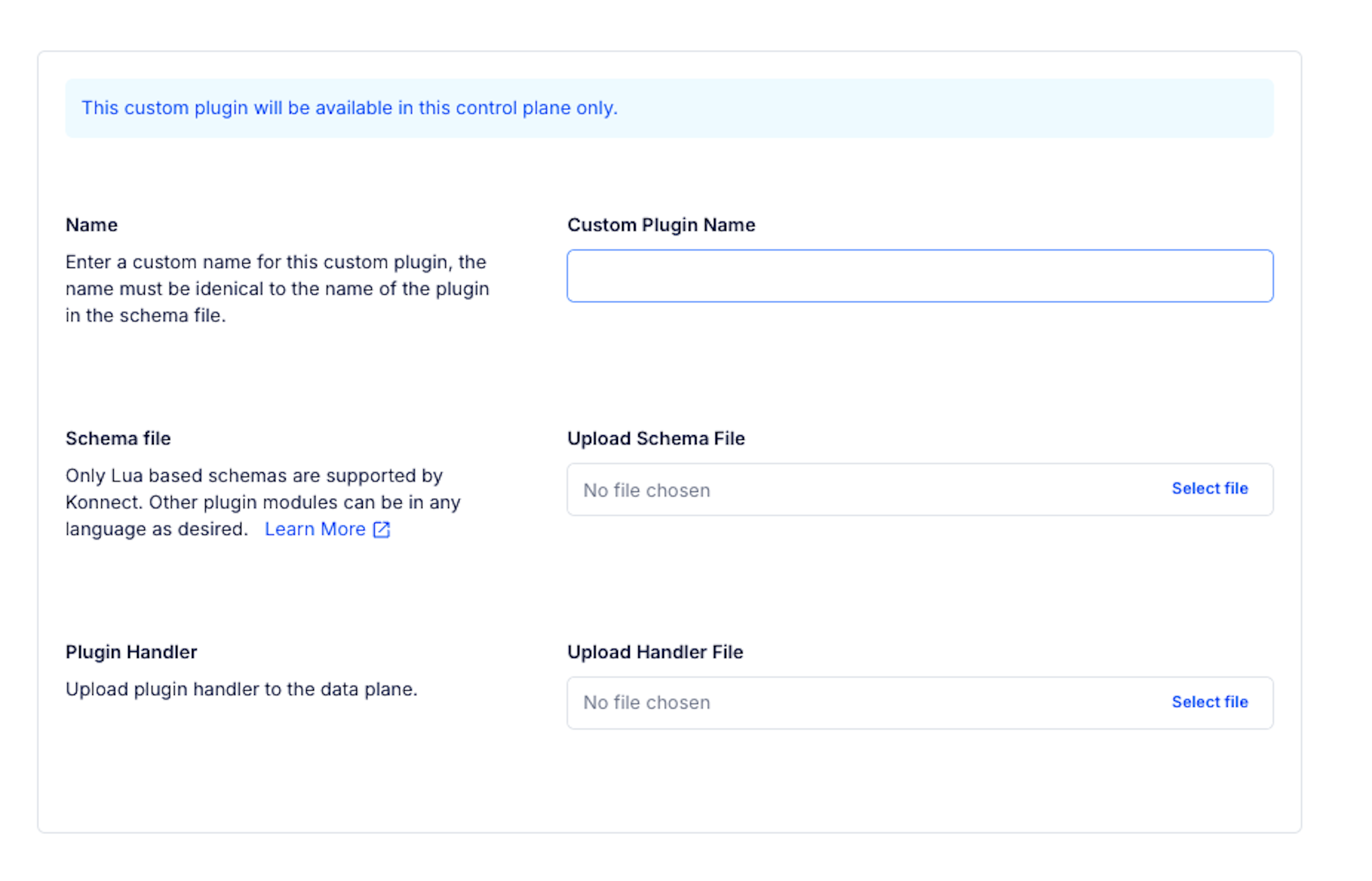Click 'Upload plugin handler to the data plane' text
The width and height of the screenshot is (1372, 881).
pos(241,689)
